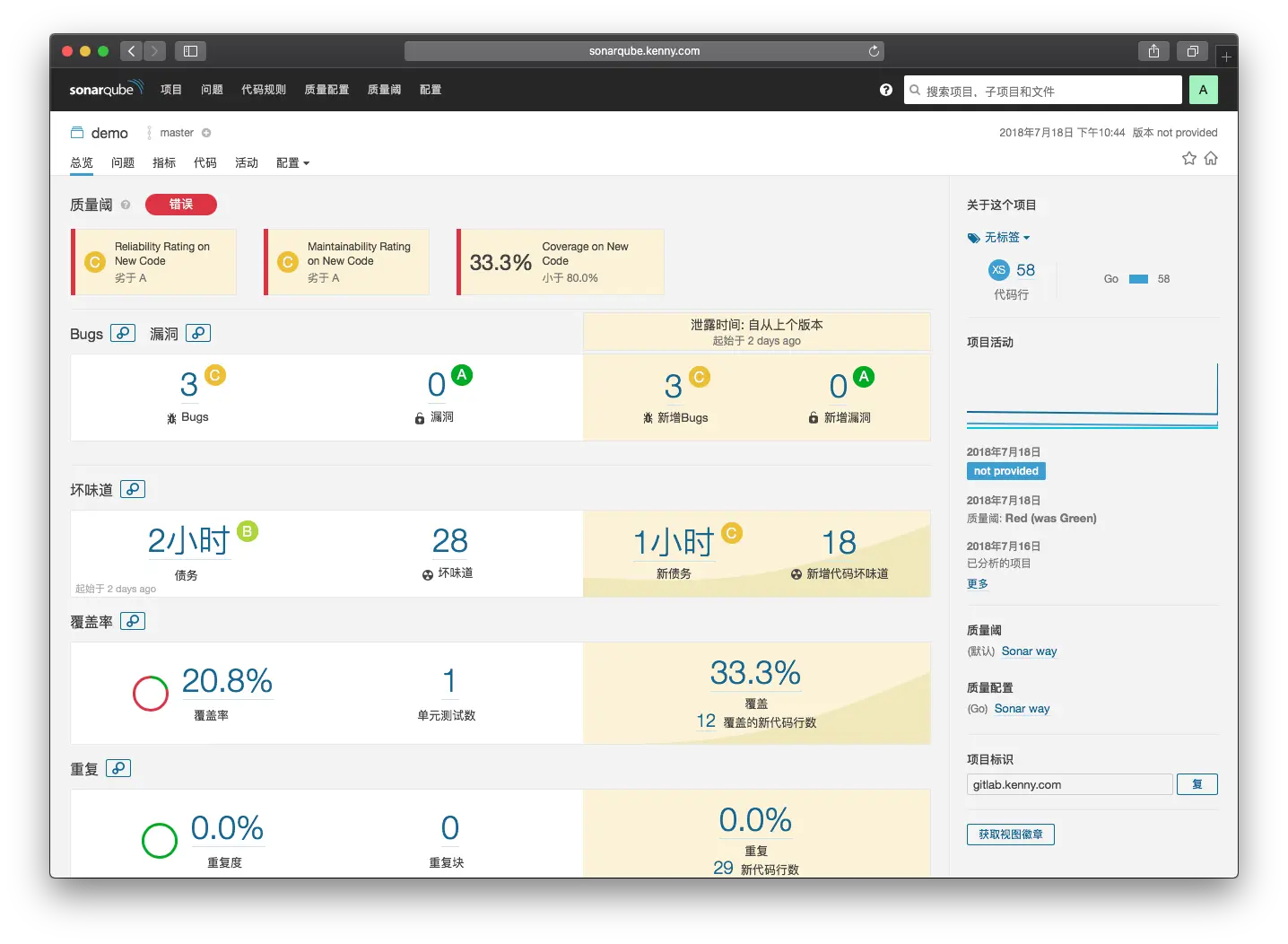The width and height of the screenshot is (1288, 944).
Task: Open 配置 in the top navigation
Action: pyautogui.click(x=431, y=90)
